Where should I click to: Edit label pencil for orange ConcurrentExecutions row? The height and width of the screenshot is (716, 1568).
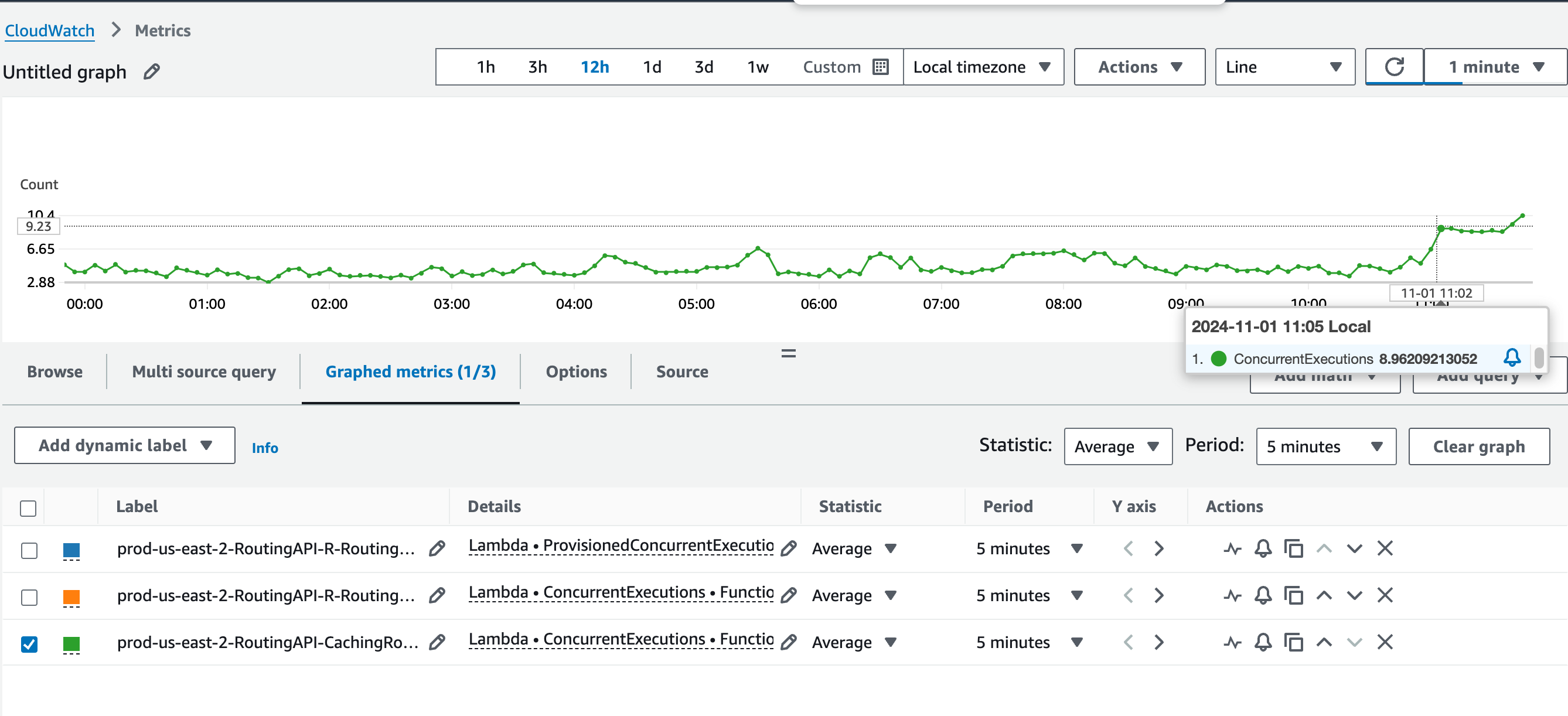[437, 595]
